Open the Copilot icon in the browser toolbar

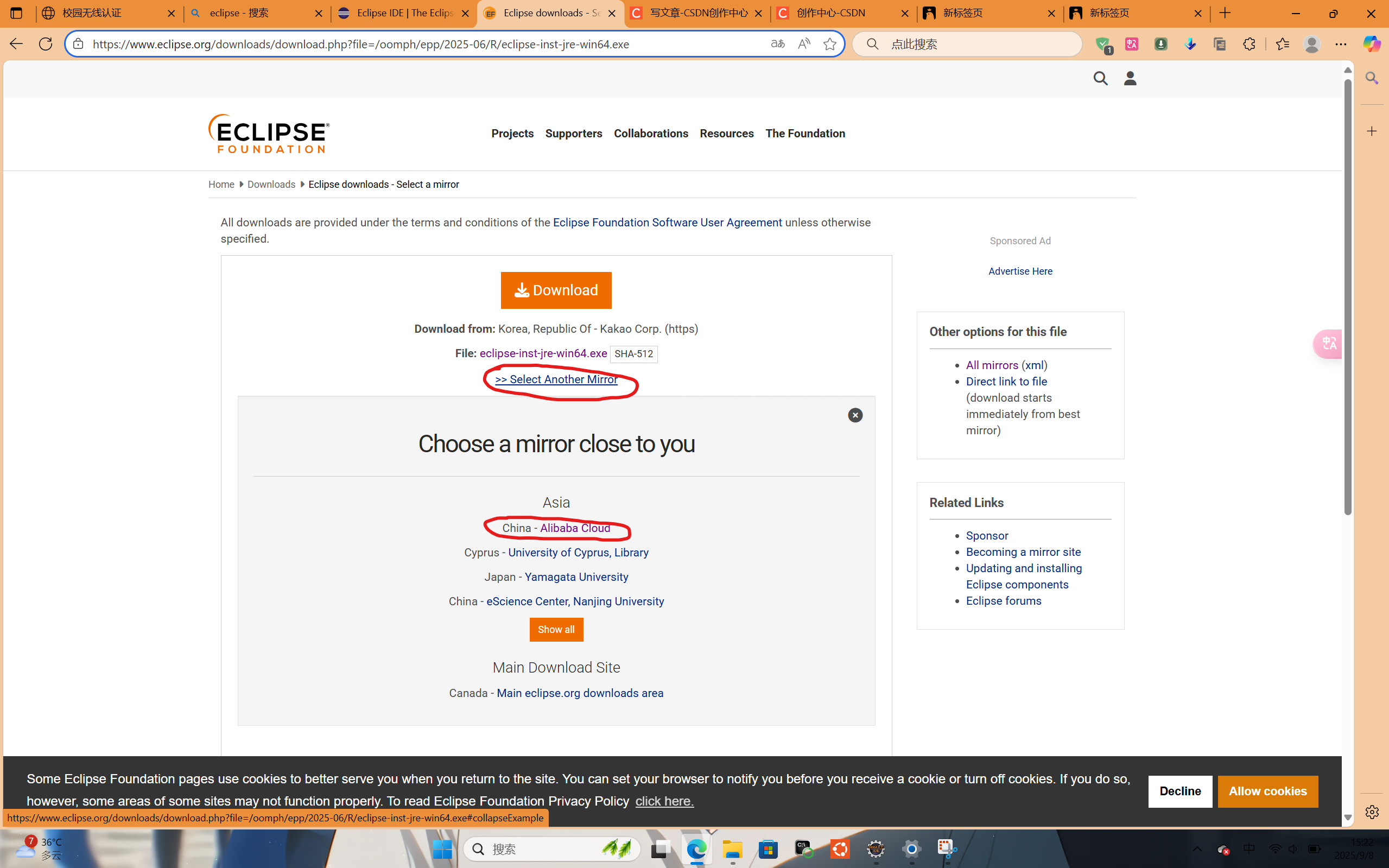[x=1371, y=44]
